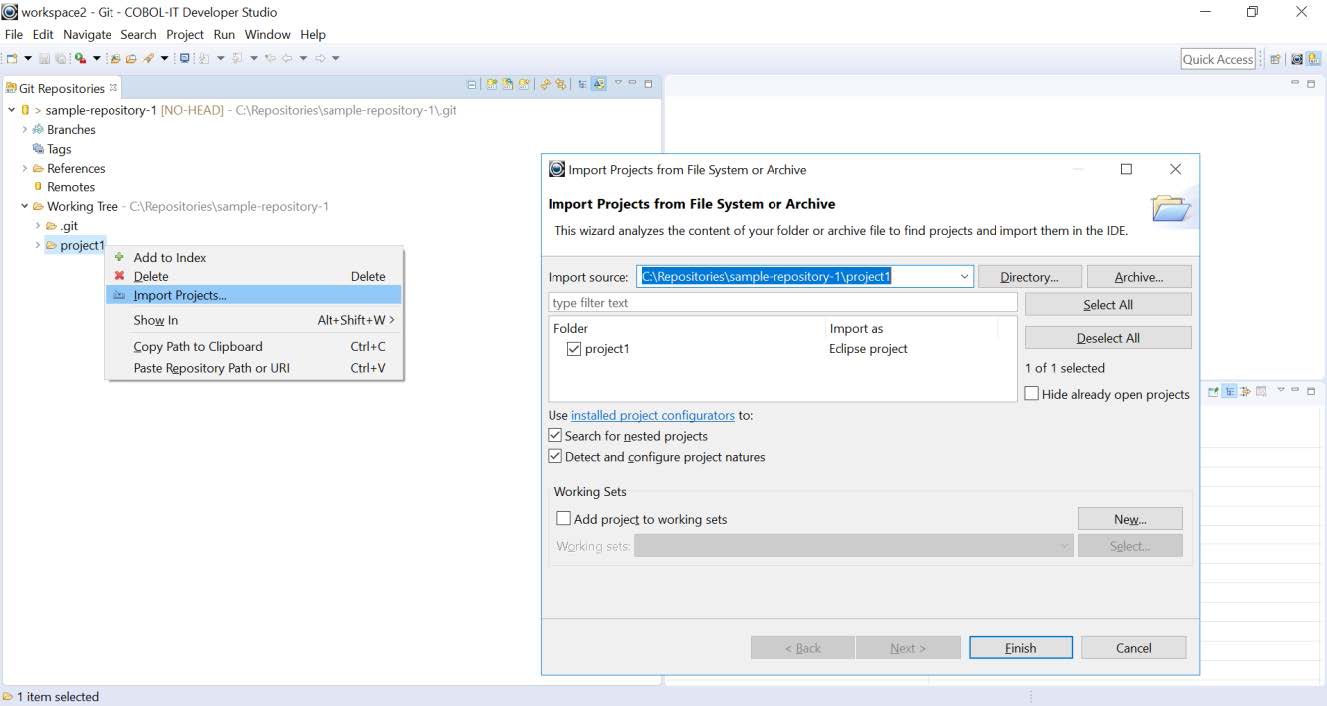The width and height of the screenshot is (1327, 706).
Task: Open the Import source dropdown arrow
Action: (964, 276)
